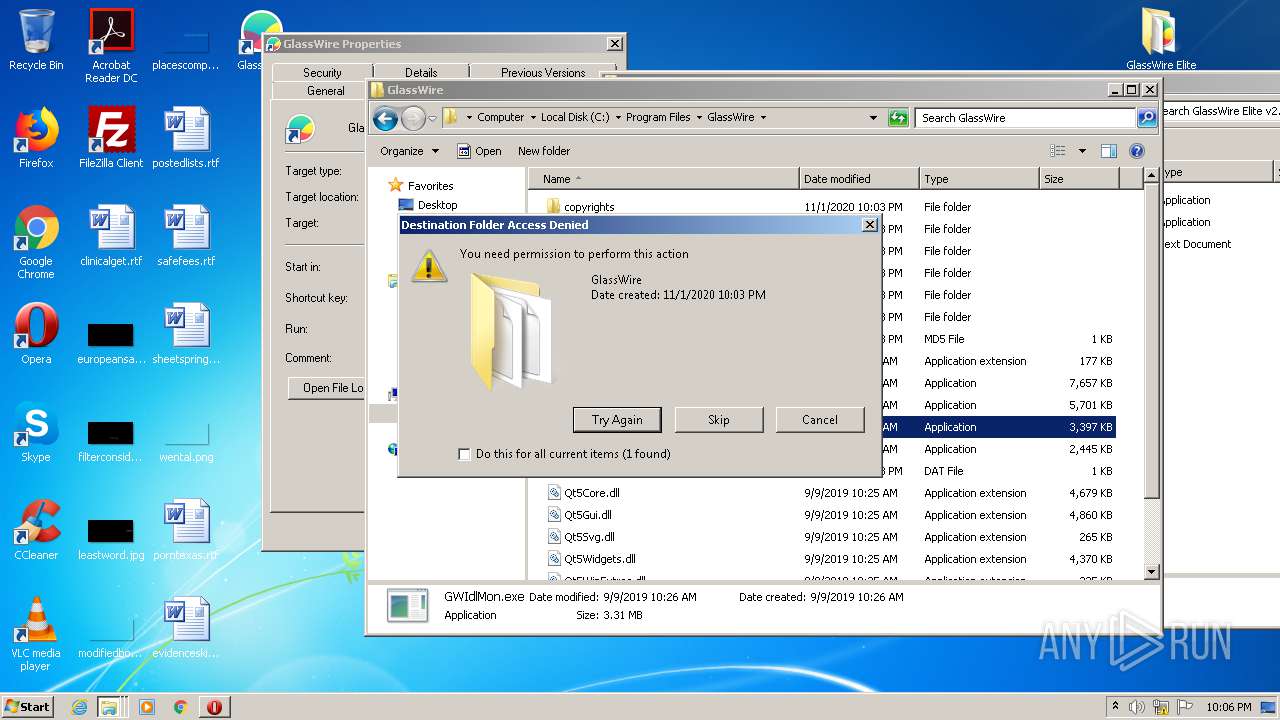The height and width of the screenshot is (720, 1280).
Task: Open Firefox desktop shortcut
Action: [x=36, y=138]
